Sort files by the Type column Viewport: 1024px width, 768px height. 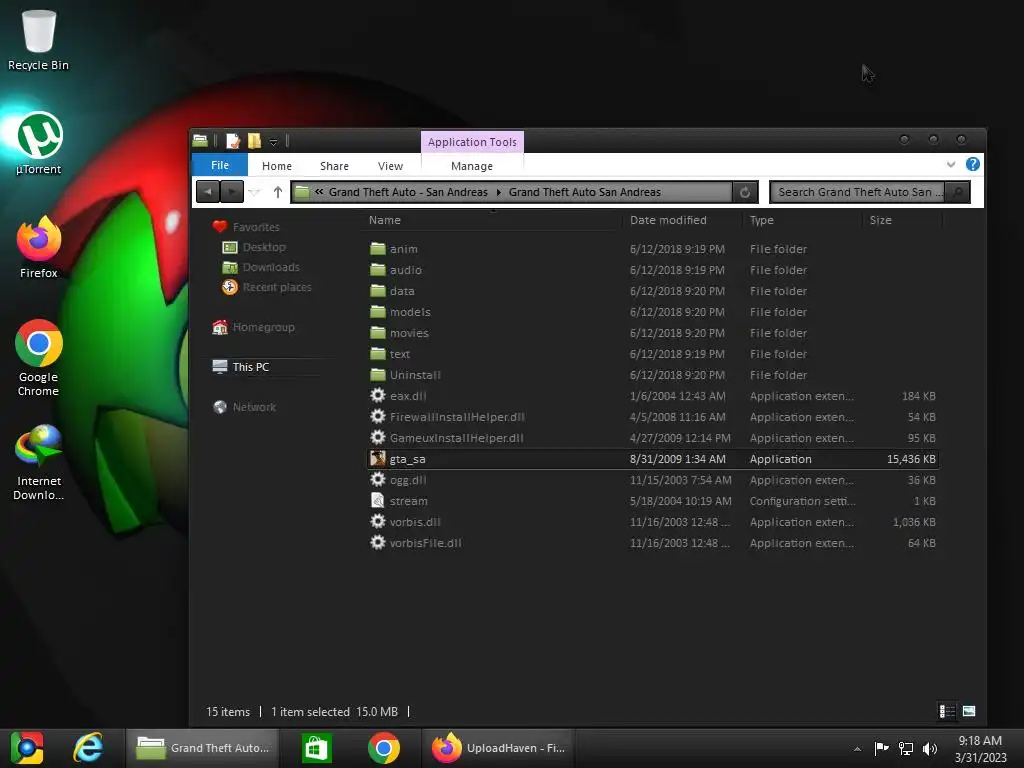(803, 220)
